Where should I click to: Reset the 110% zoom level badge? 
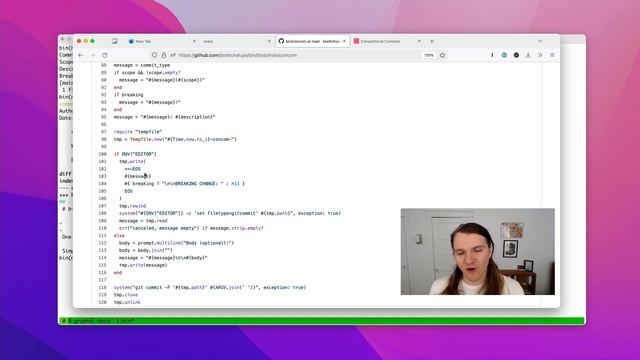(x=429, y=55)
